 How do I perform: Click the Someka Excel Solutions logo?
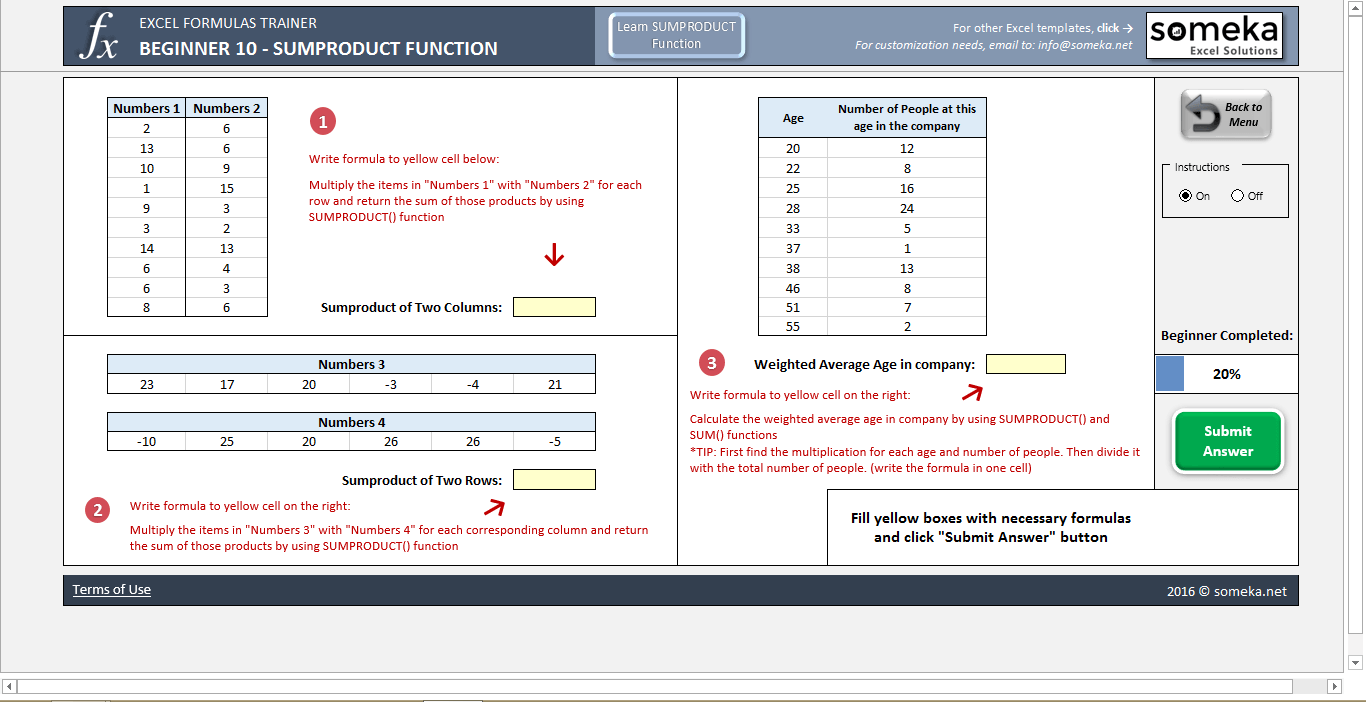(x=1214, y=36)
